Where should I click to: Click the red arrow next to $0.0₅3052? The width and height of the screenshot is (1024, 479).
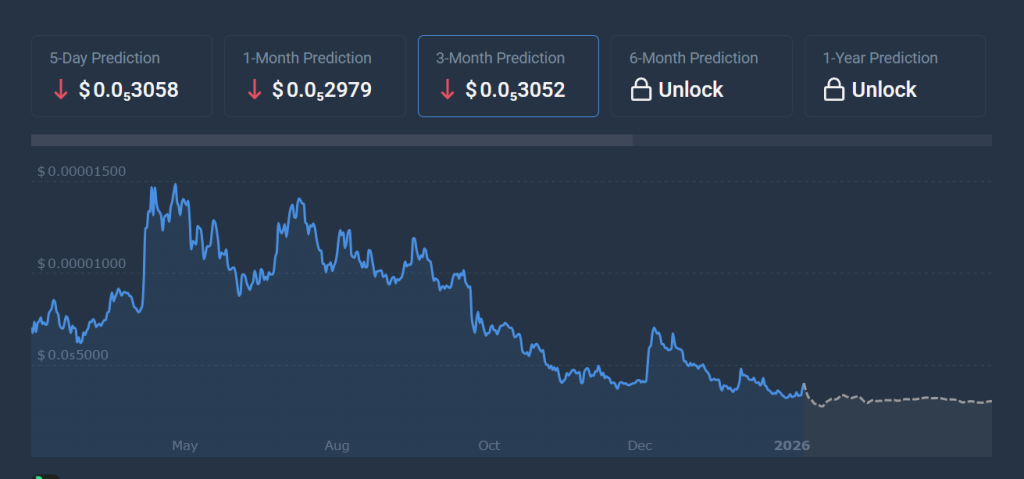447,90
